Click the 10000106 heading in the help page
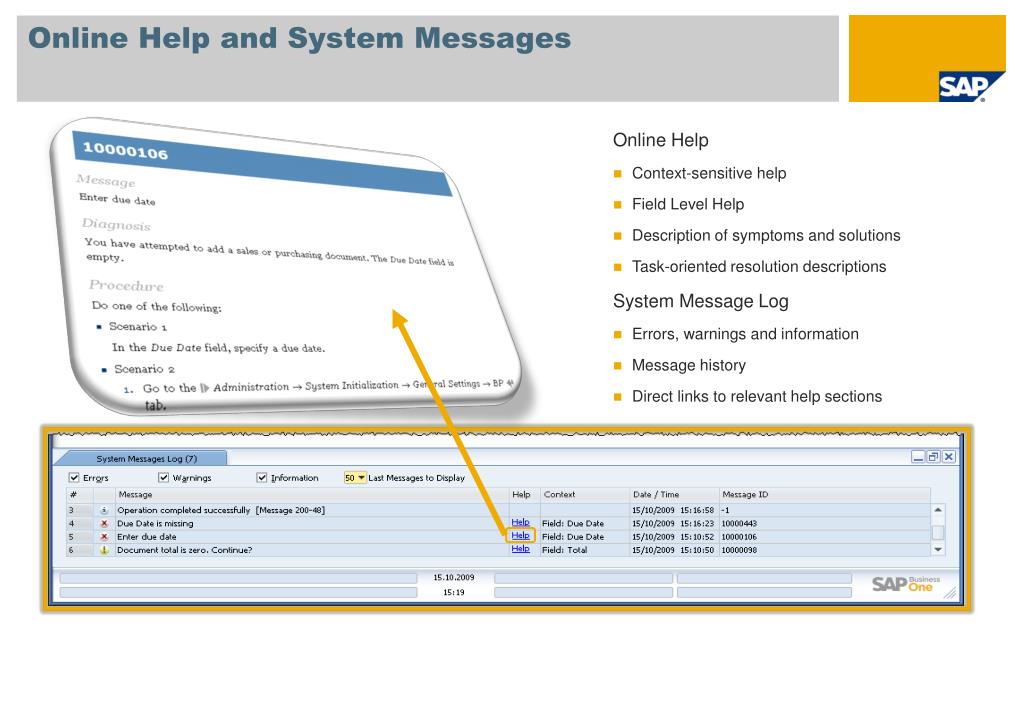 [125, 151]
